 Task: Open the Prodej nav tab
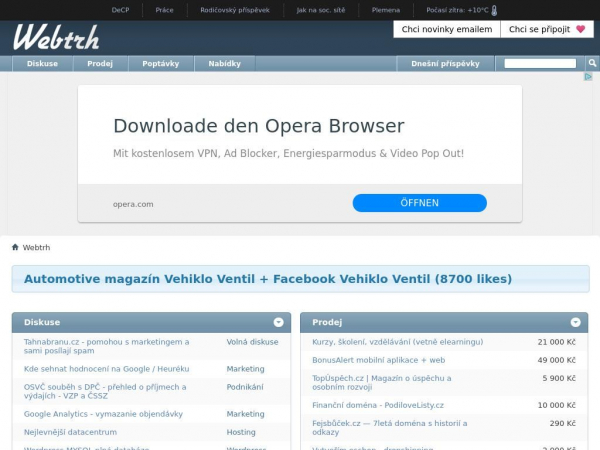(x=100, y=64)
